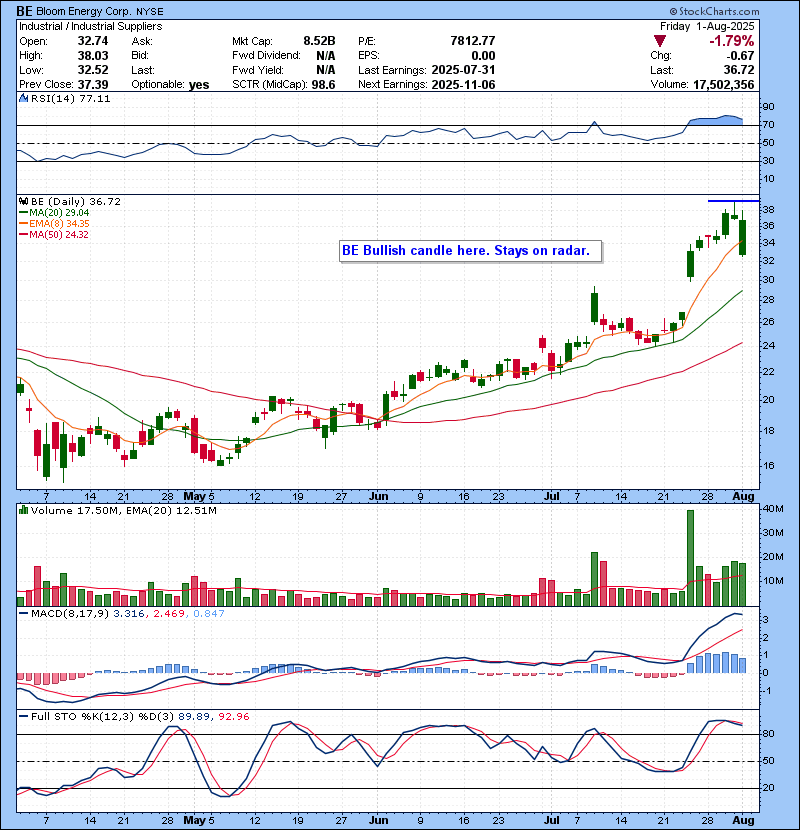Click the -1.79% percent change

732,41
